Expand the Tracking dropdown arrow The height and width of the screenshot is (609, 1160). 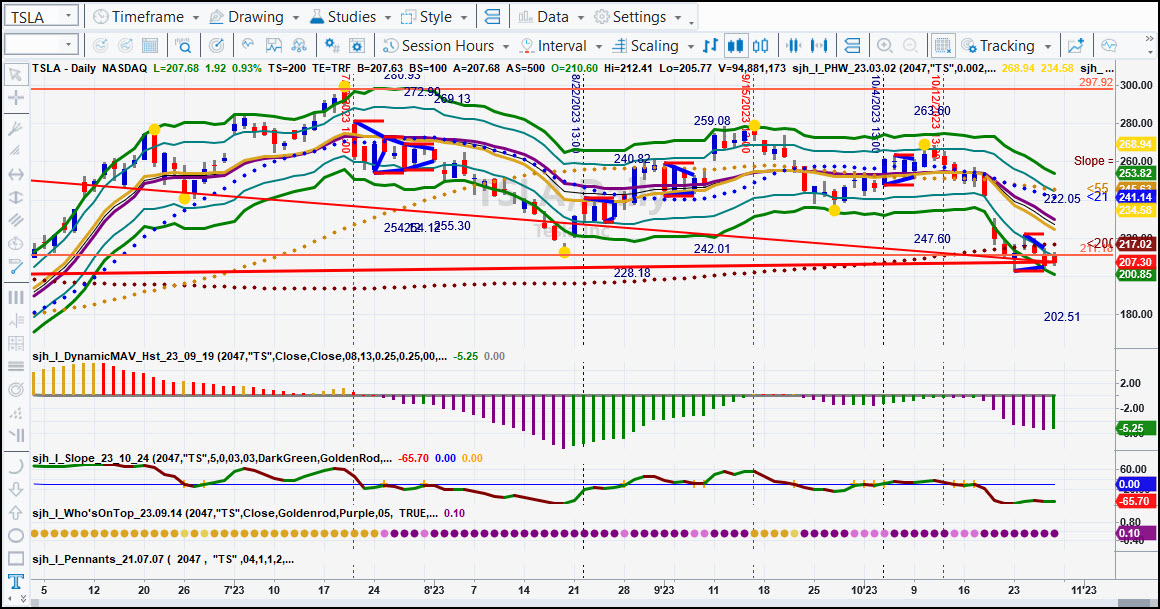(1048, 46)
